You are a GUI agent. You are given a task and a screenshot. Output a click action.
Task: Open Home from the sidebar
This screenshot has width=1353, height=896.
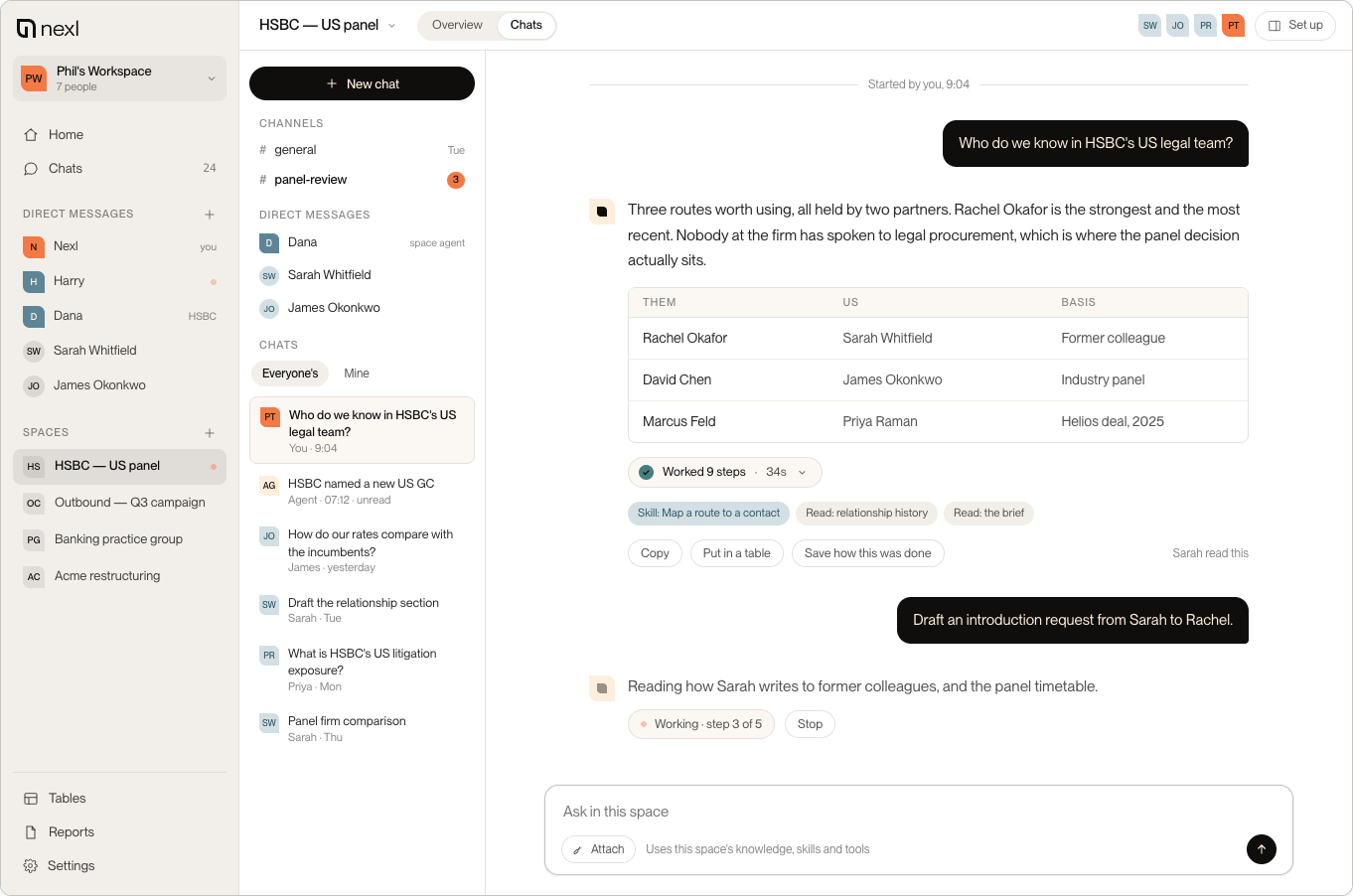(x=119, y=135)
